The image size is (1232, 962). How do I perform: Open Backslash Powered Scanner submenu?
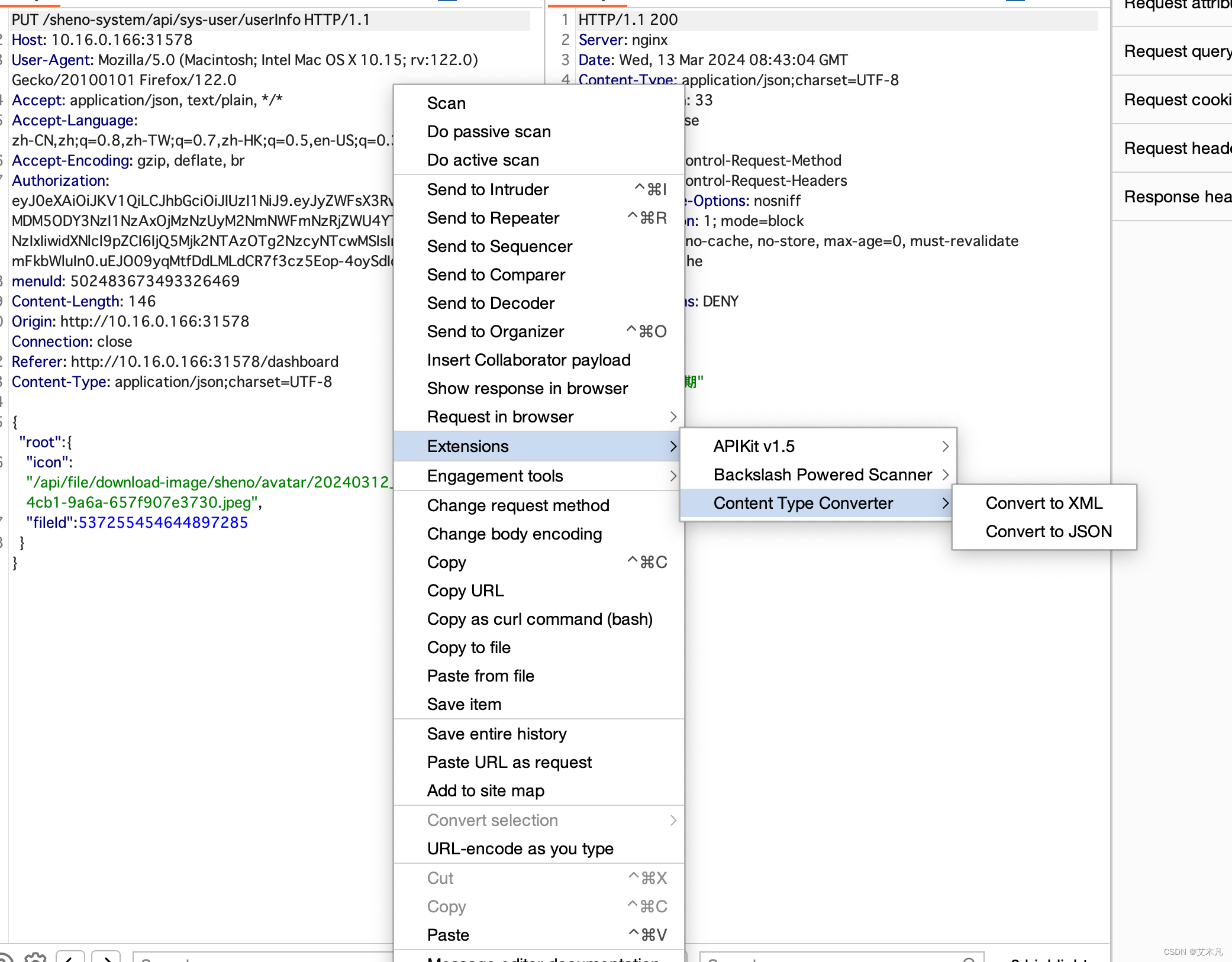(823, 475)
